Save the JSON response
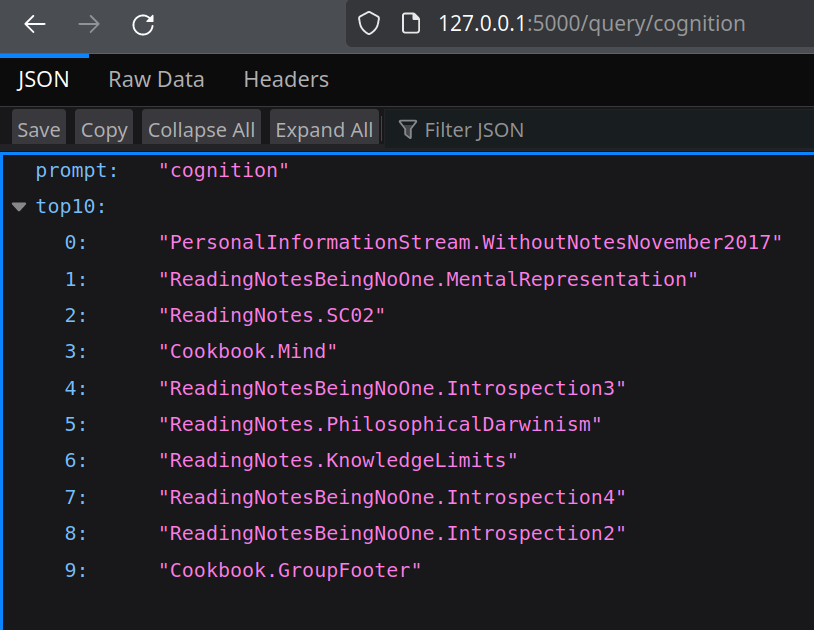 click(x=39, y=127)
